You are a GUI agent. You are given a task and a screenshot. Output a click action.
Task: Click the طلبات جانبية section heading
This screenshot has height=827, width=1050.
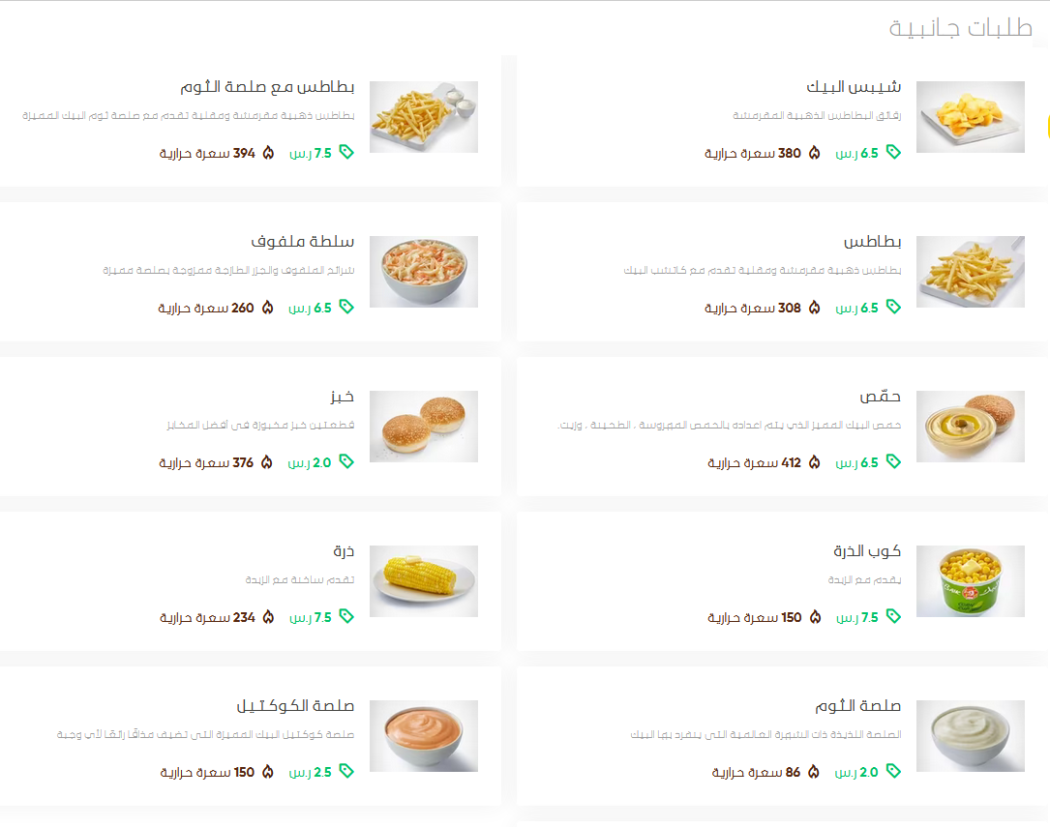point(960,27)
